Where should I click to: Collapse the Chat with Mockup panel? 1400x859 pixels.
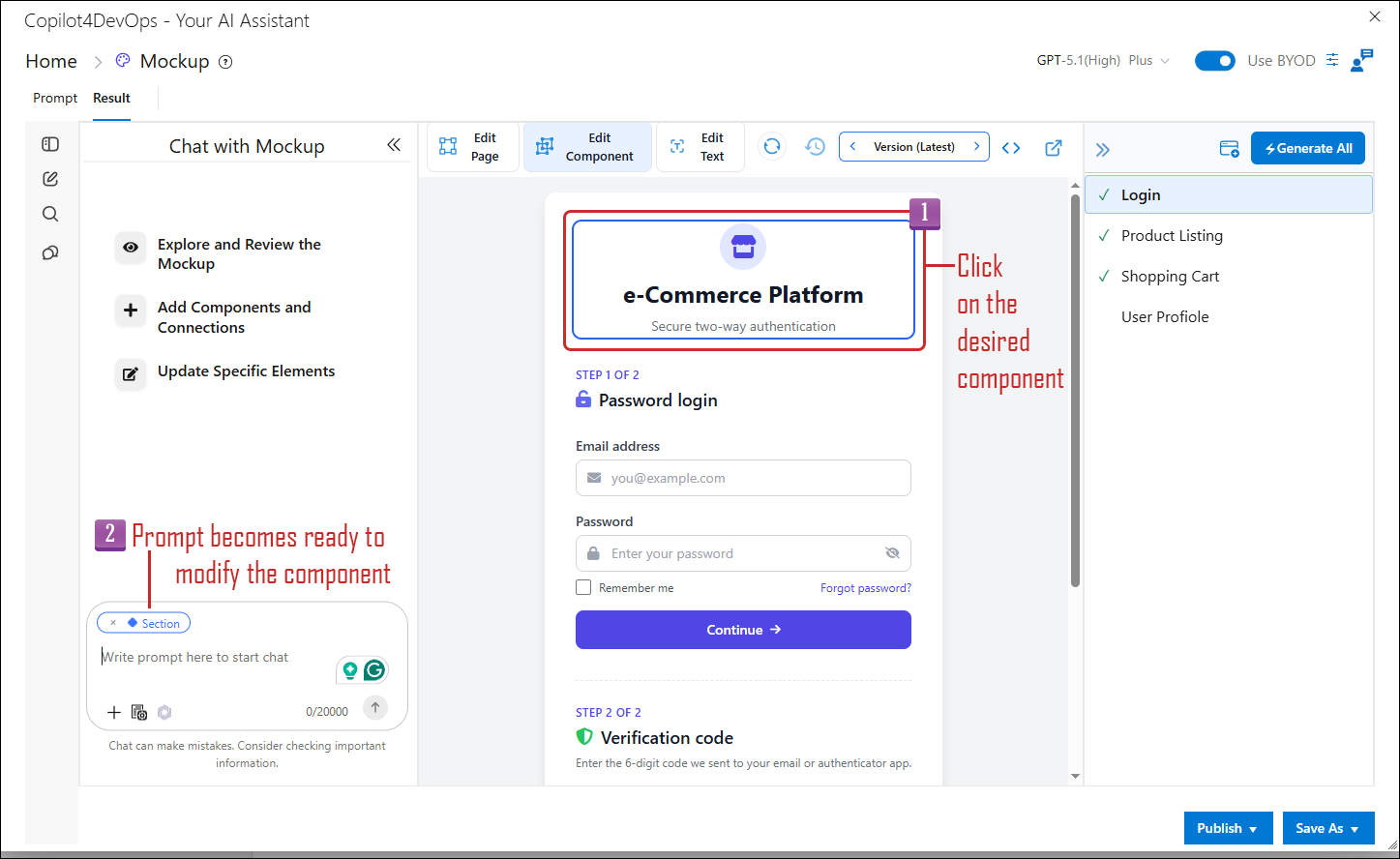(394, 145)
